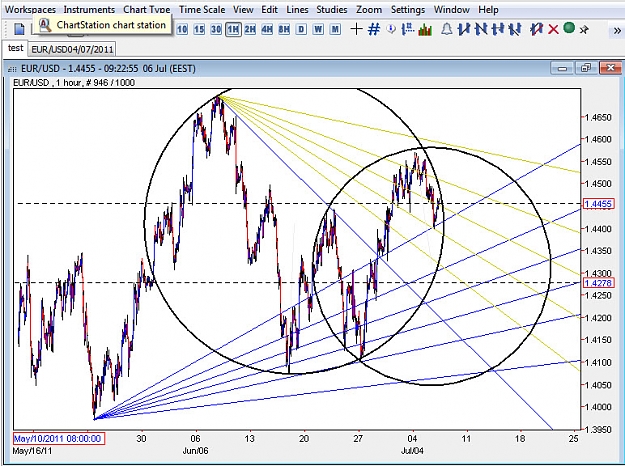Close the EUR/USD chart window

(611, 69)
